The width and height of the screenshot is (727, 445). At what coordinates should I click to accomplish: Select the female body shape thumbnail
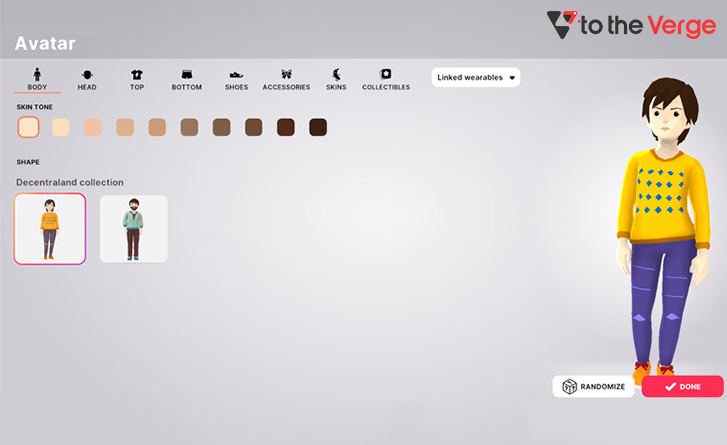pos(50,229)
